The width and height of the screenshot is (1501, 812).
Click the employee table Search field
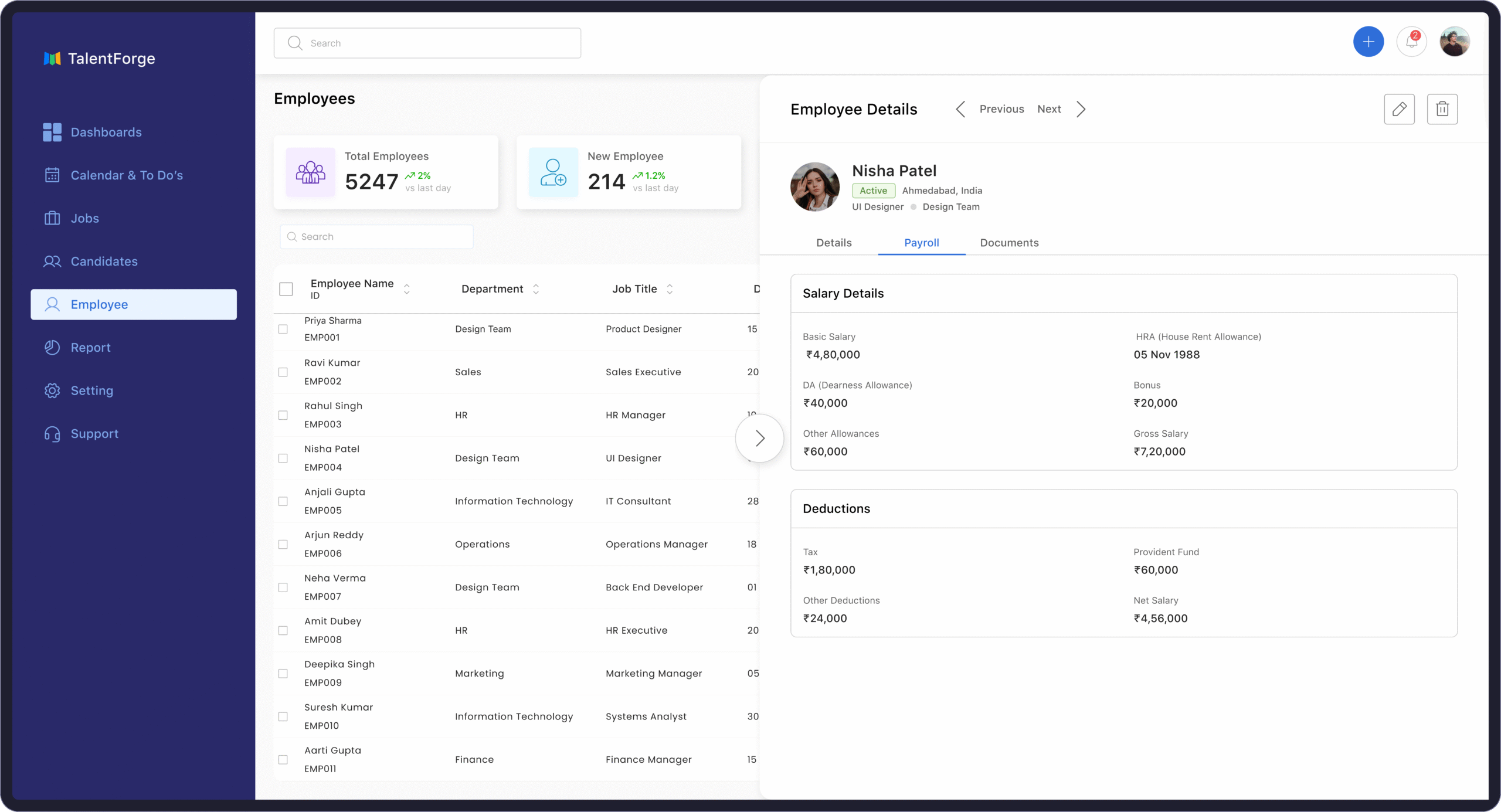point(376,237)
